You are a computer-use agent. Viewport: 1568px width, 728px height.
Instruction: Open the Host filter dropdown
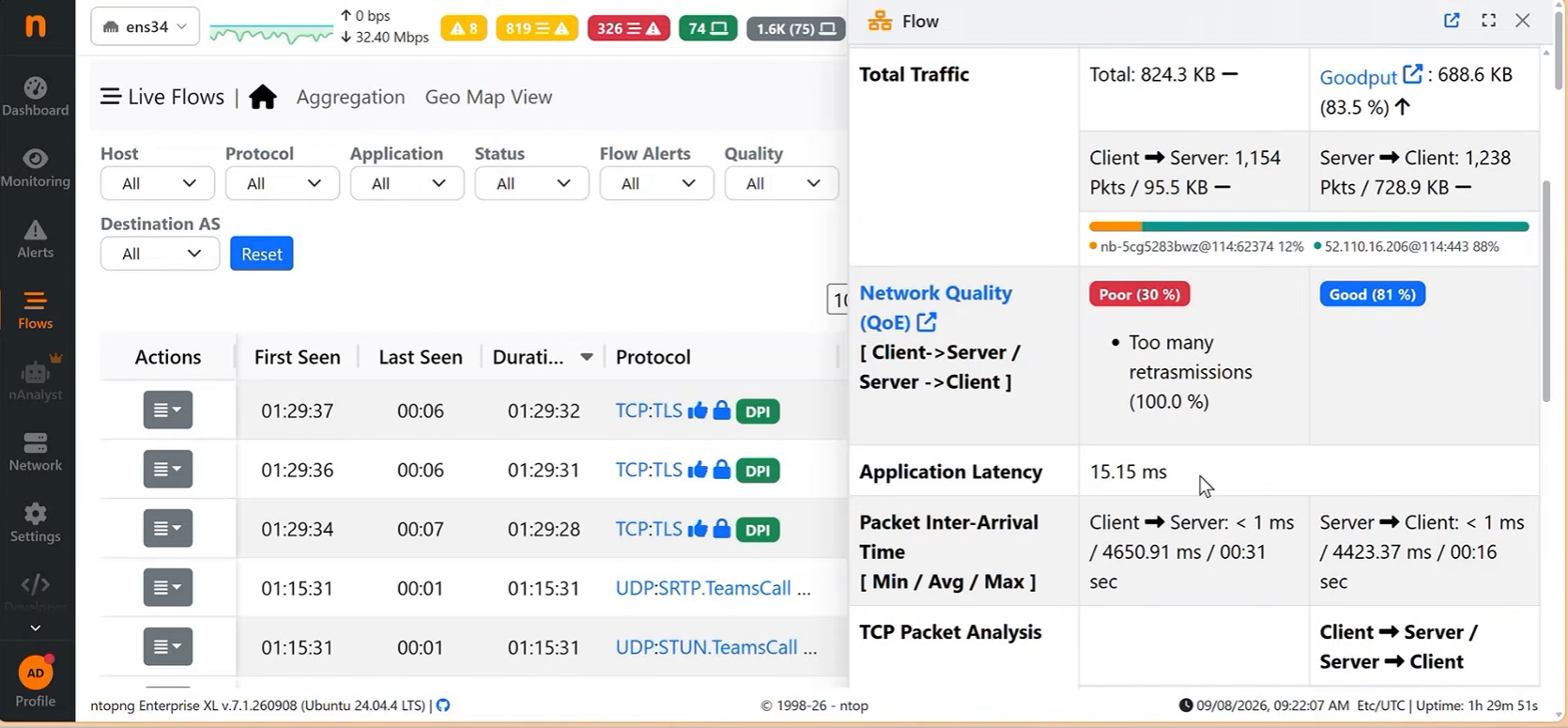point(158,183)
